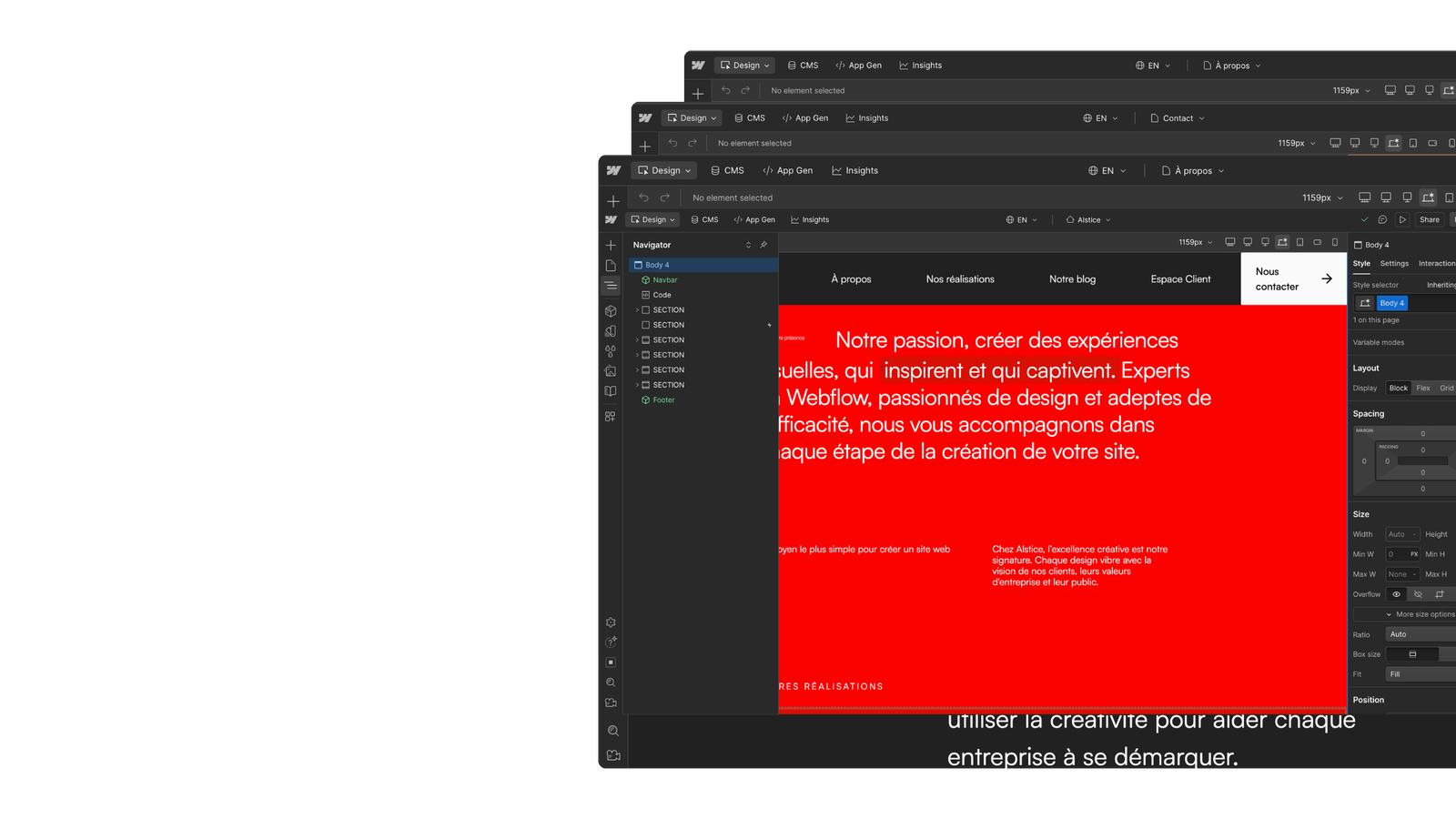1456x819 pixels.
Task: Open the Design dropdown in the rearmost window
Action: point(745,66)
